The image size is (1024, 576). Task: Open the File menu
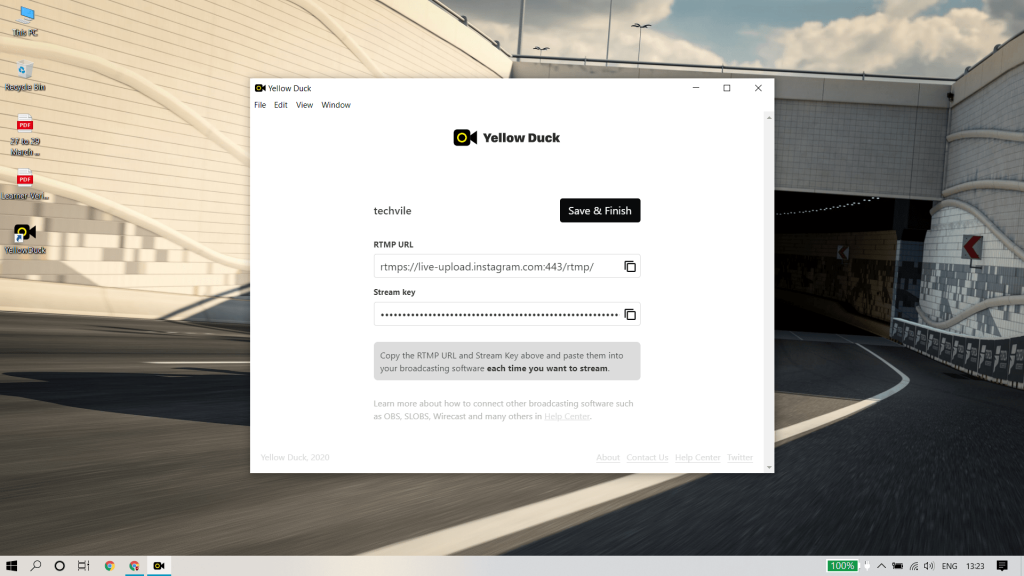[x=260, y=105]
